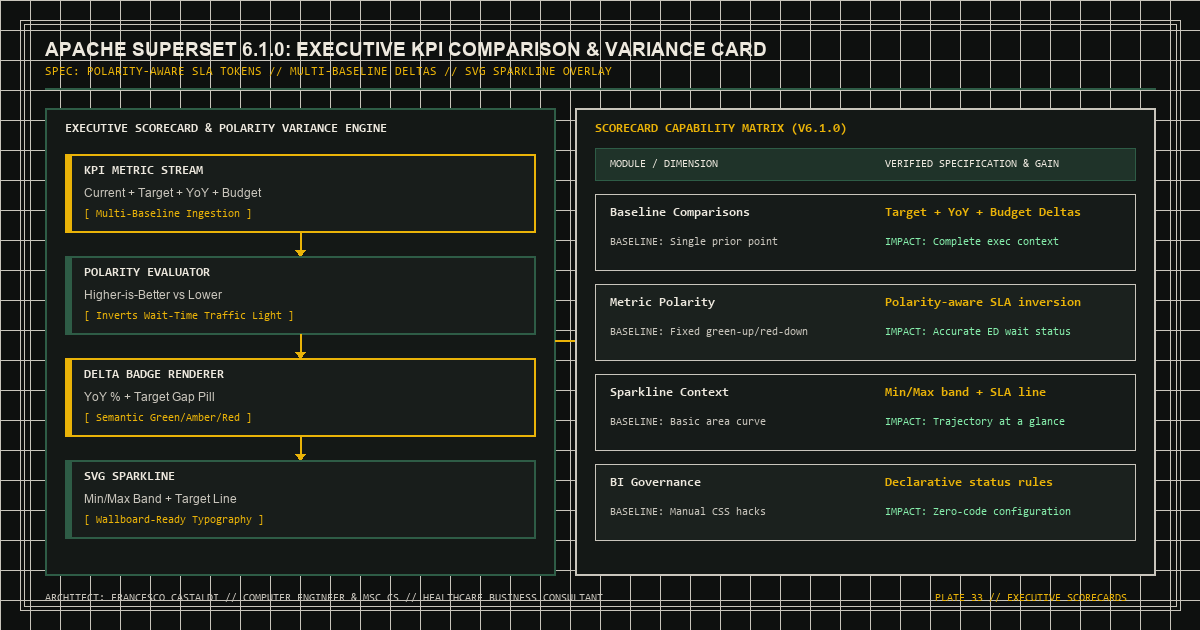The width and height of the screenshot is (1200, 630).
Task: Select the 'Baseline Comparisons' row title
Action: (x=680, y=212)
